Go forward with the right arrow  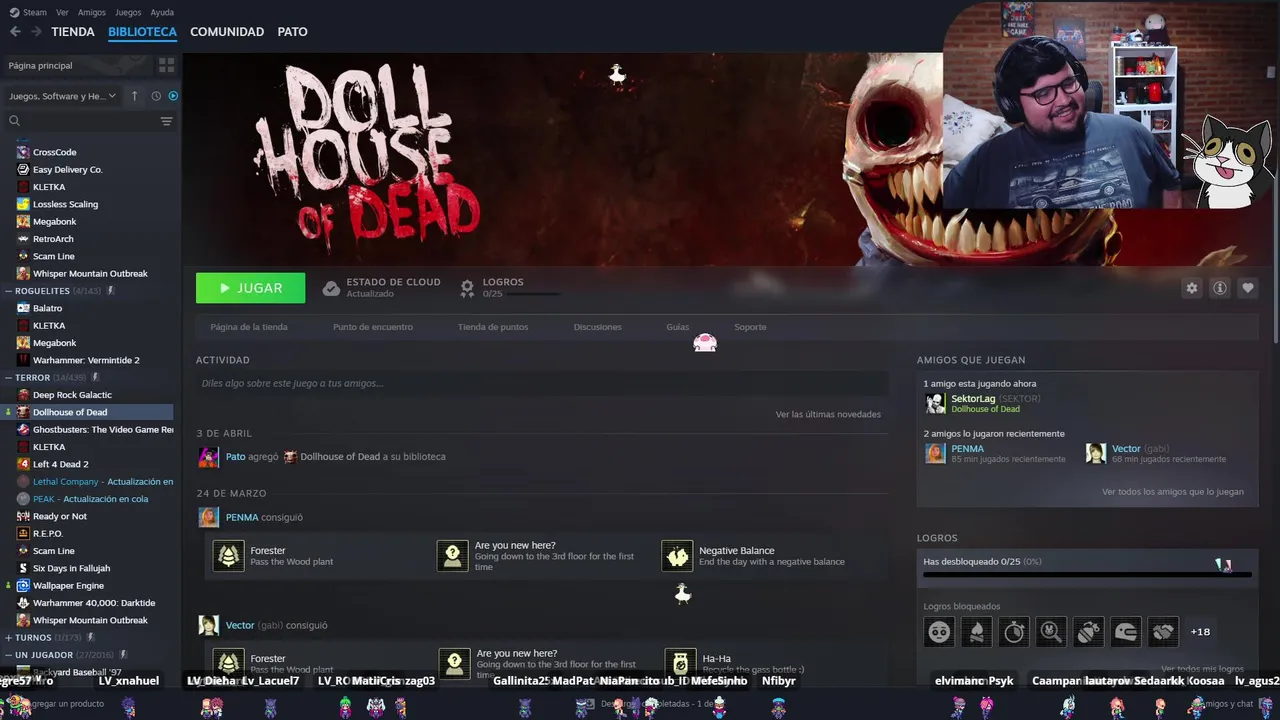click(36, 32)
